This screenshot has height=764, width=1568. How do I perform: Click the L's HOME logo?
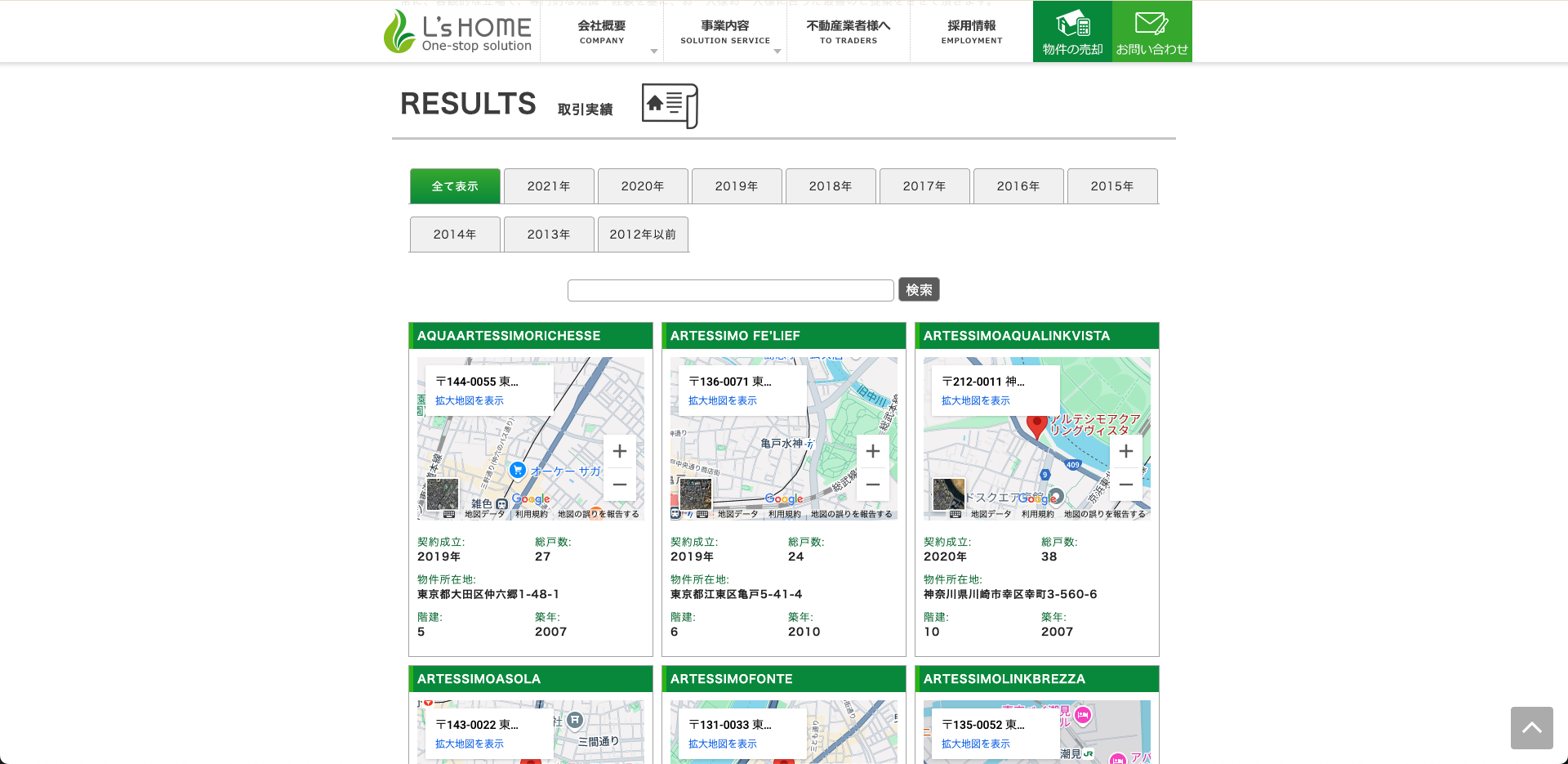[x=458, y=32]
